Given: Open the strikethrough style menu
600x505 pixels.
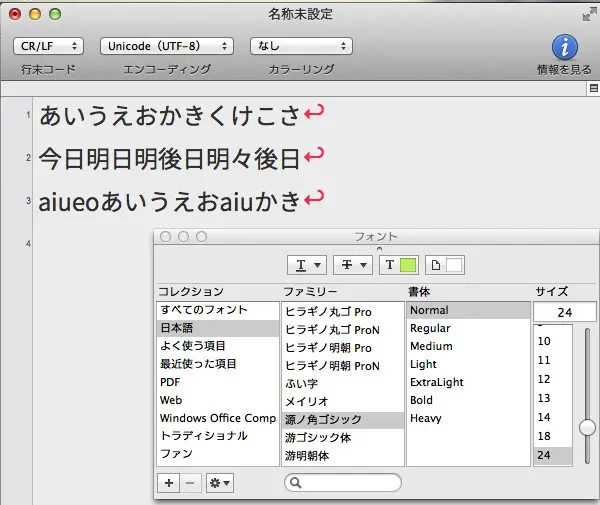Looking at the screenshot, I should pos(353,265).
